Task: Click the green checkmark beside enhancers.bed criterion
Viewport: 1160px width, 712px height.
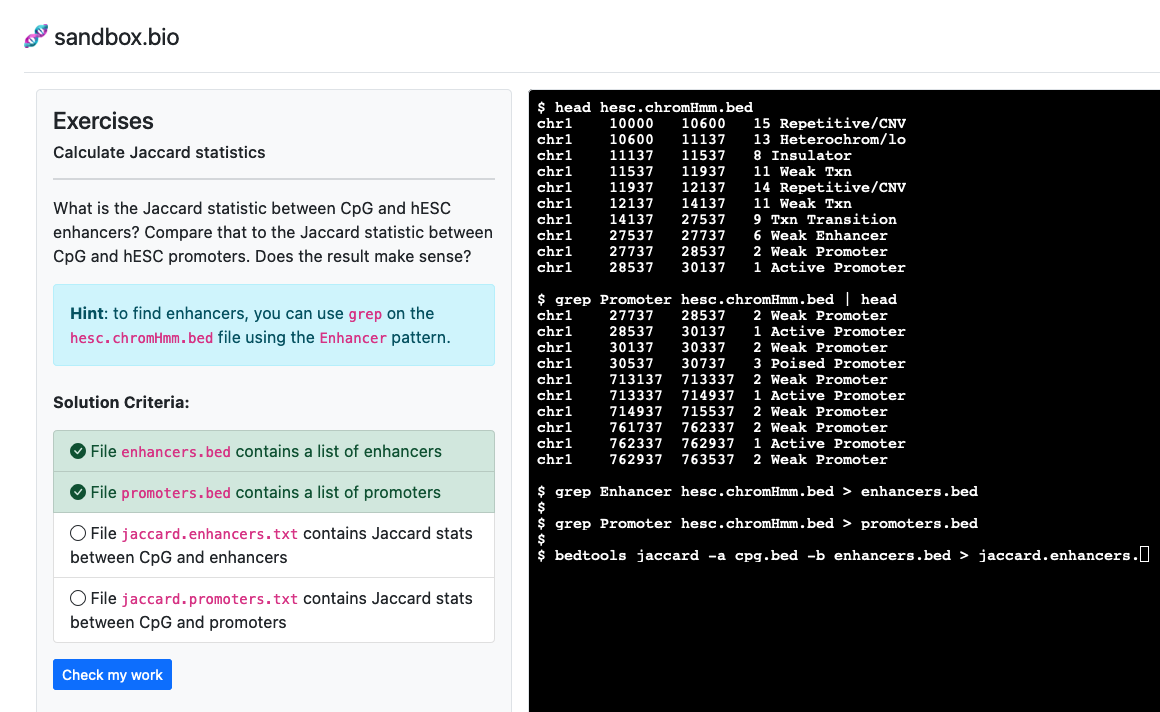Action: 78,451
